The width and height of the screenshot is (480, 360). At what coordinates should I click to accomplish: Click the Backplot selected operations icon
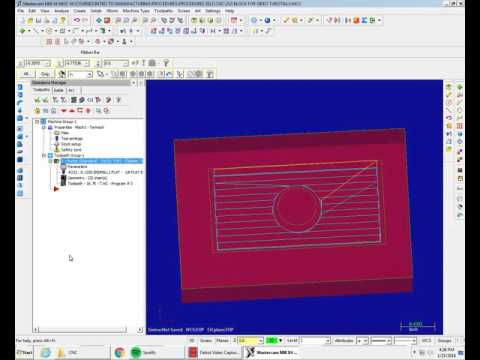(74, 100)
